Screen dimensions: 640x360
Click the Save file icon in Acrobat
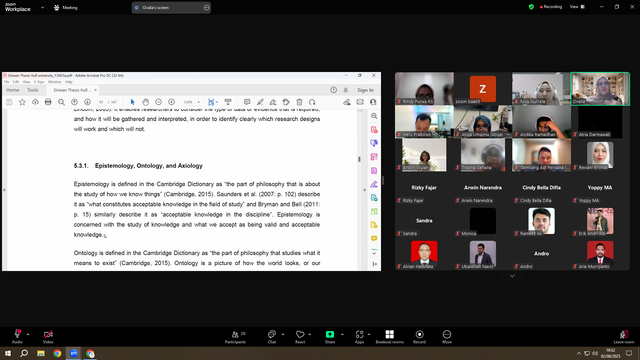point(9,102)
